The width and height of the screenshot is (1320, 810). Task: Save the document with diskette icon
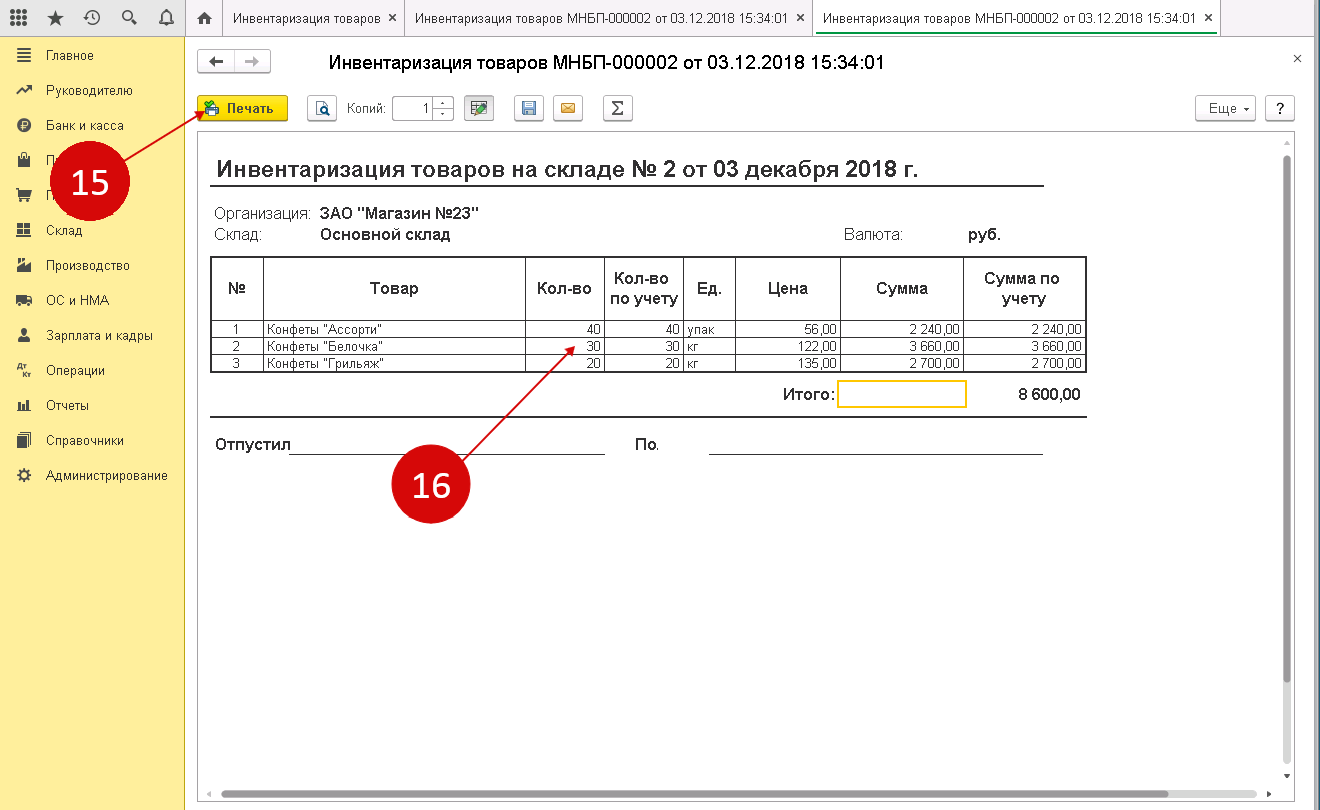[529, 108]
